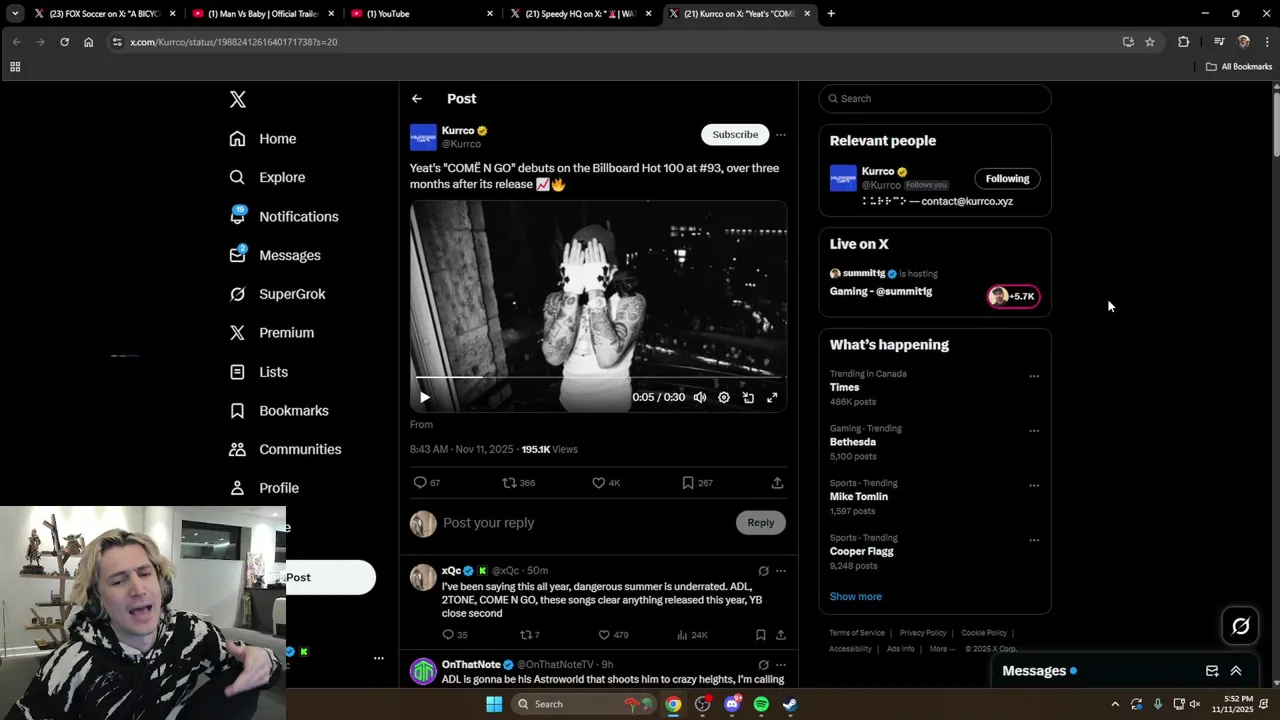View analytics of xQc's reply (24K)
Viewport: 1280px width, 720px height.
click(x=692, y=635)
